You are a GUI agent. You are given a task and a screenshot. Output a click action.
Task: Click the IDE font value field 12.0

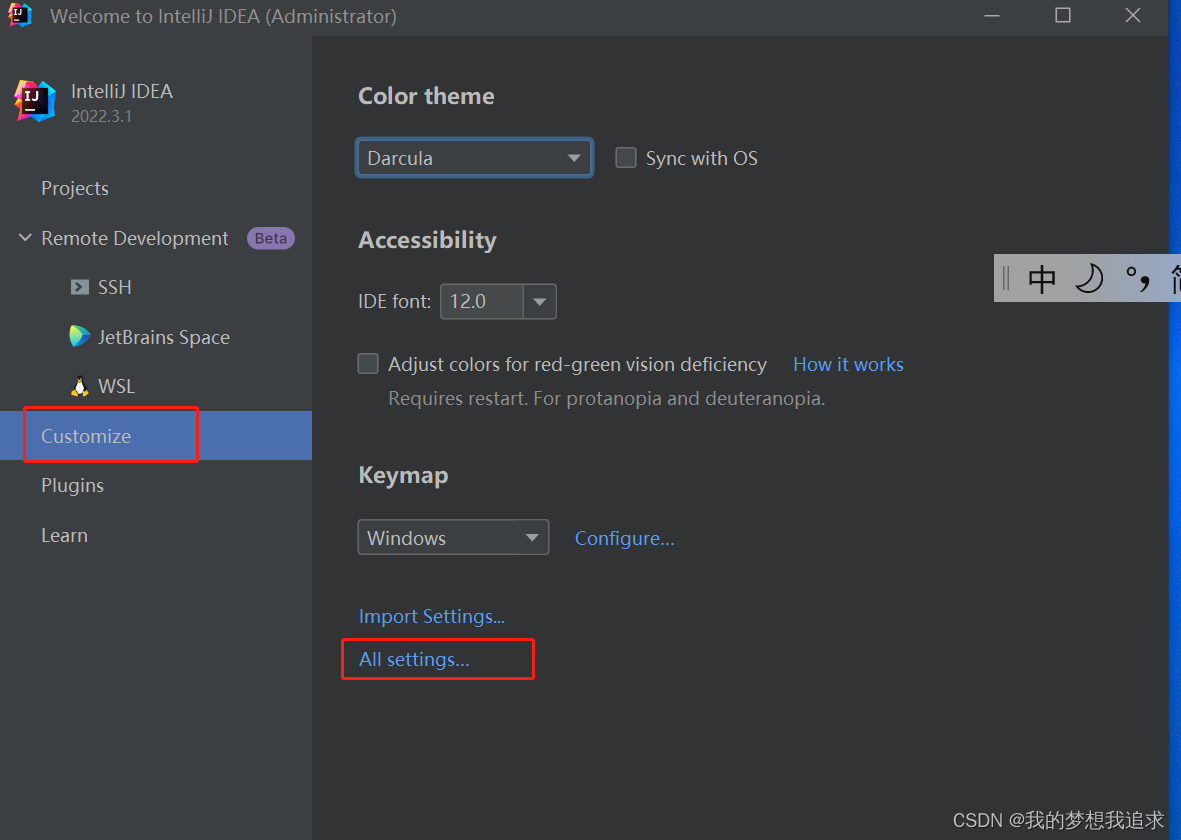(x=482, y=301)
